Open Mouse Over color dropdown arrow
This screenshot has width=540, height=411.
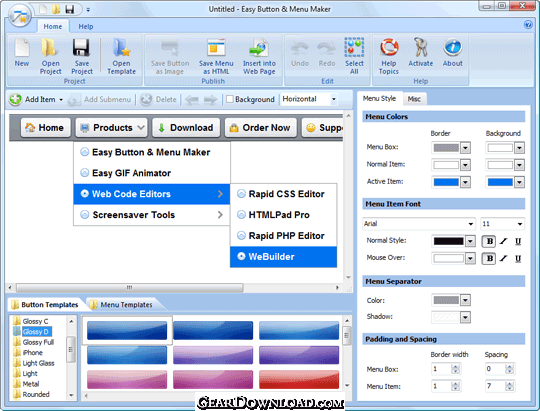(x=470, y=258)
